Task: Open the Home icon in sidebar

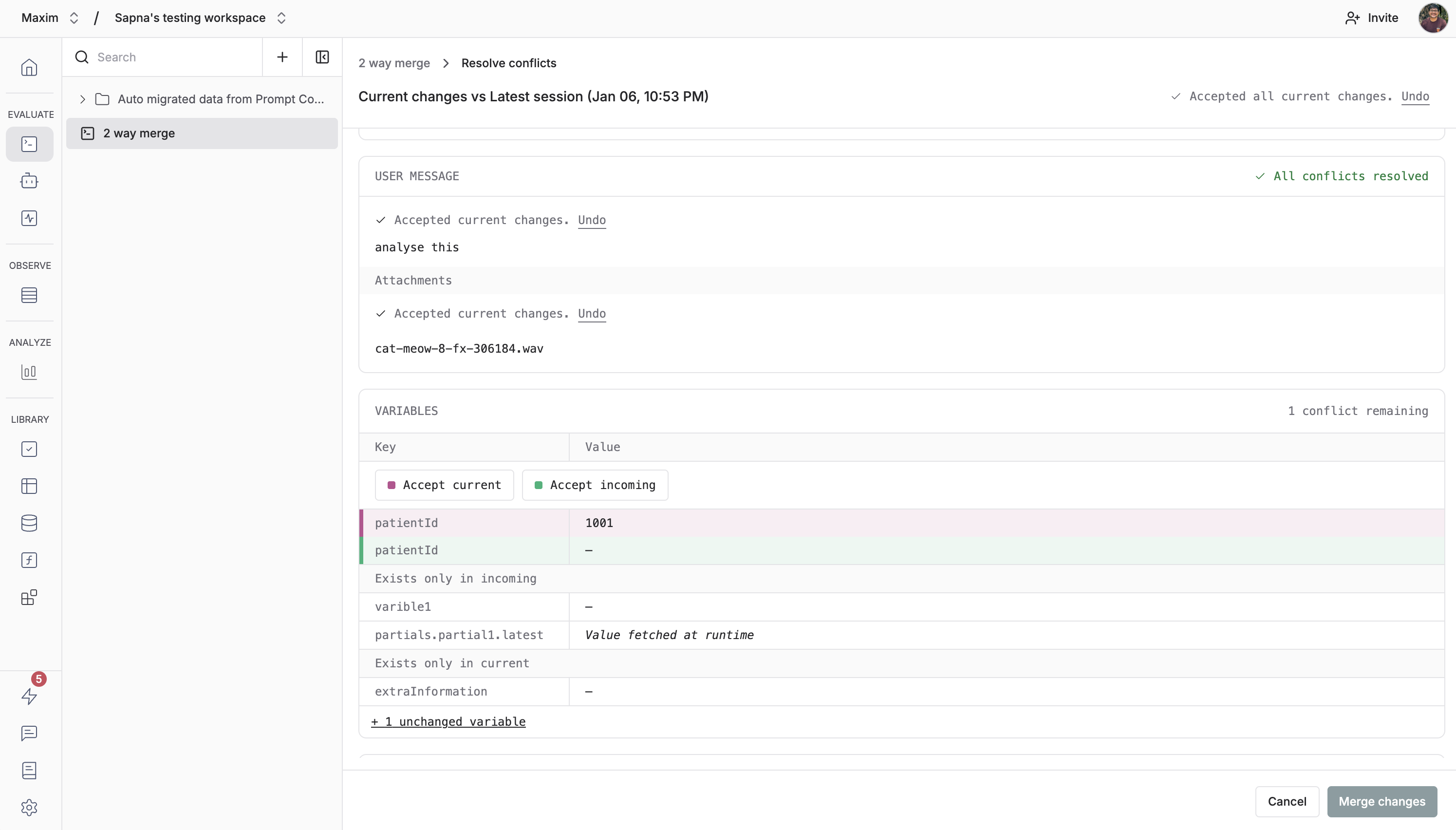Action: pos(29,68)
